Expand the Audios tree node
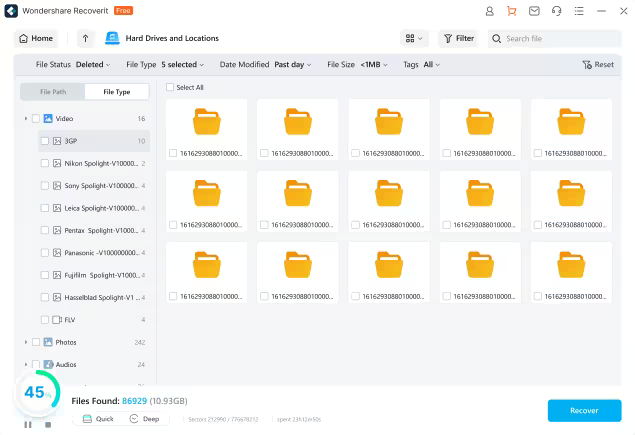 (x=26, y=365)
